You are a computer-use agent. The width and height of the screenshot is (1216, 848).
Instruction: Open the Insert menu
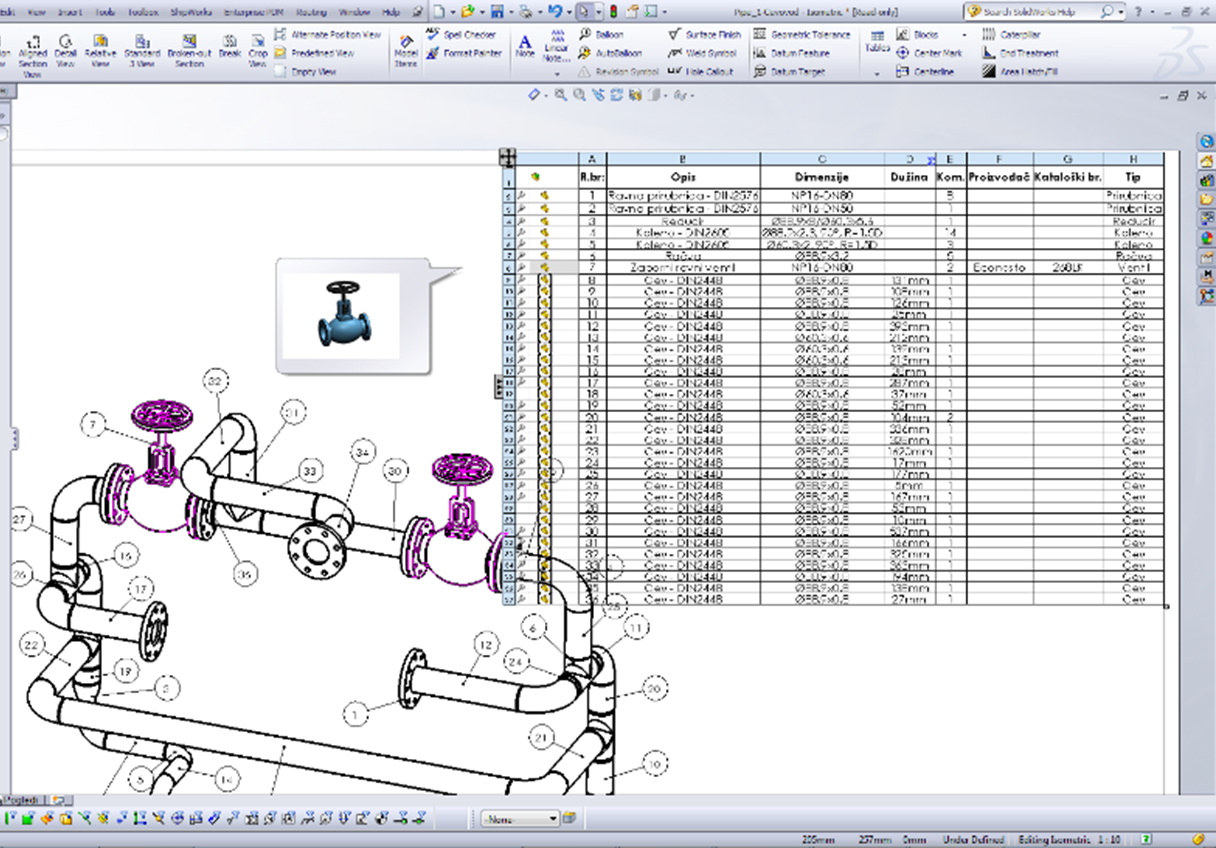[70, 12]
